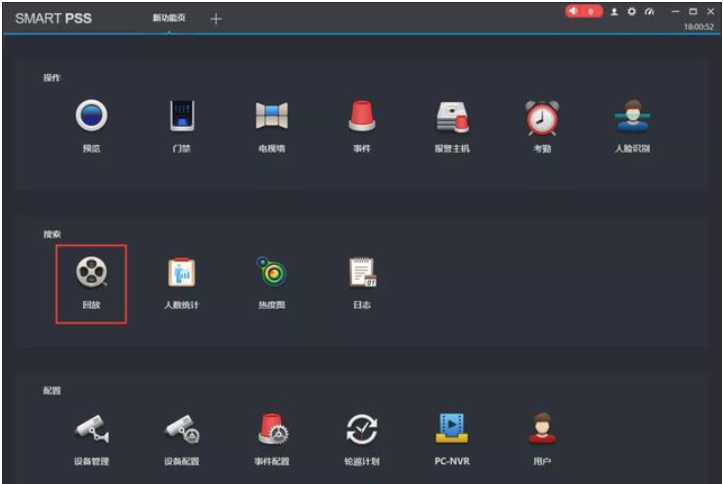The height and width of the screenshot is (484, 723).
Task: Open the 轮巡计划 tour plan module
Action: pyautogui.click(x=361, y=430)
